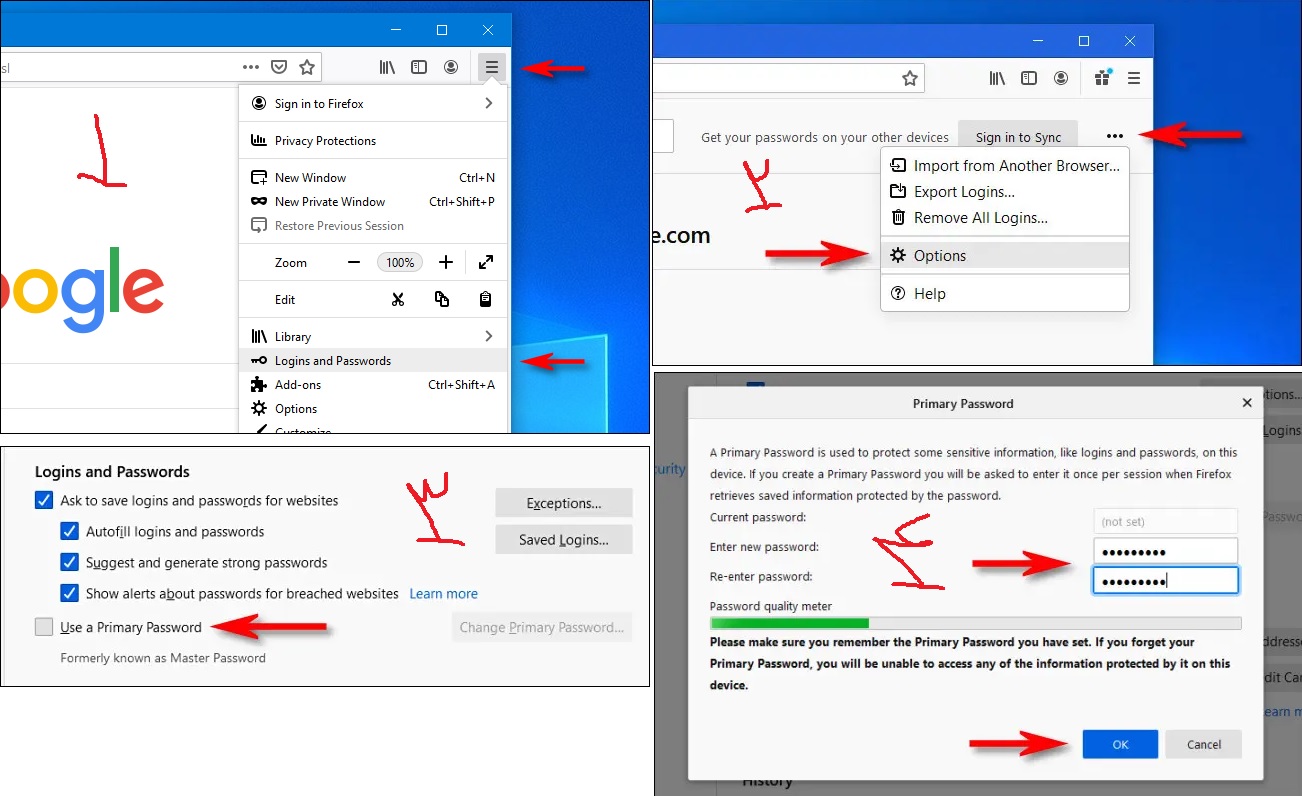Click the Google logo on the page
Screen dimensions: 1302x796
82,288
